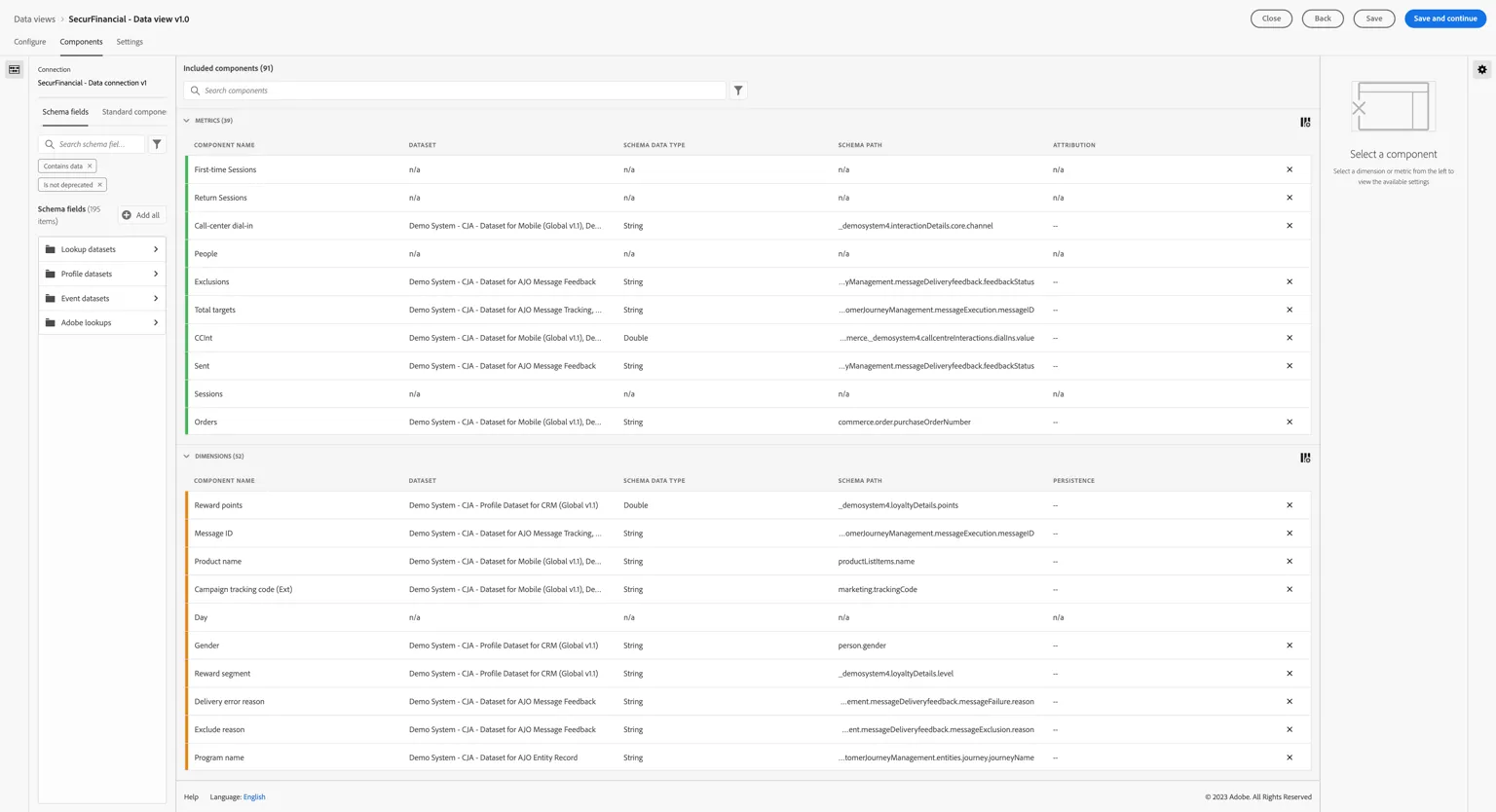Switch to the Settings tab
Viewport: 1496px width, 812px height.
tap(130, 42)
